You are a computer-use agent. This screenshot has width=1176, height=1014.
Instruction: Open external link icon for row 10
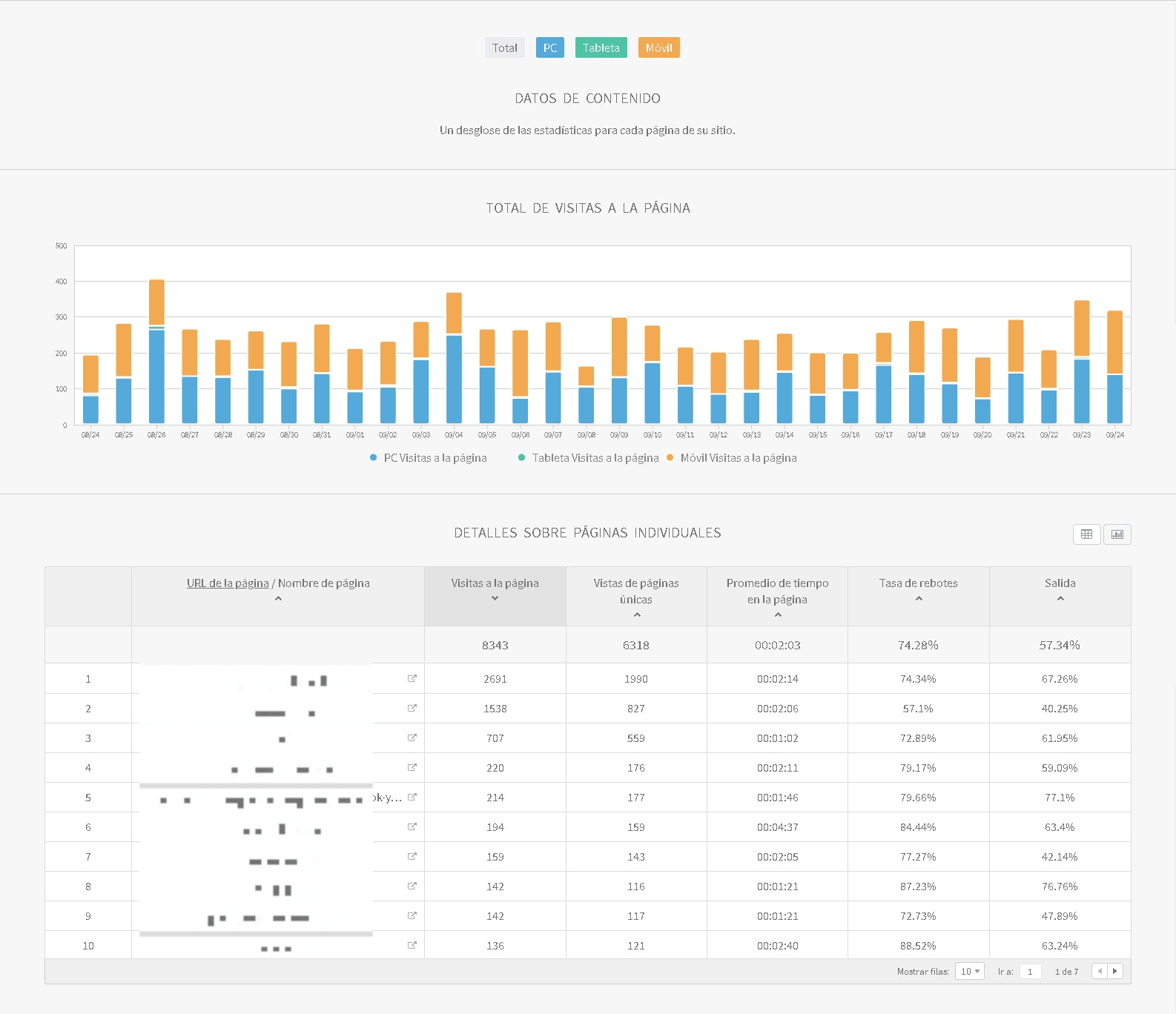412,945
